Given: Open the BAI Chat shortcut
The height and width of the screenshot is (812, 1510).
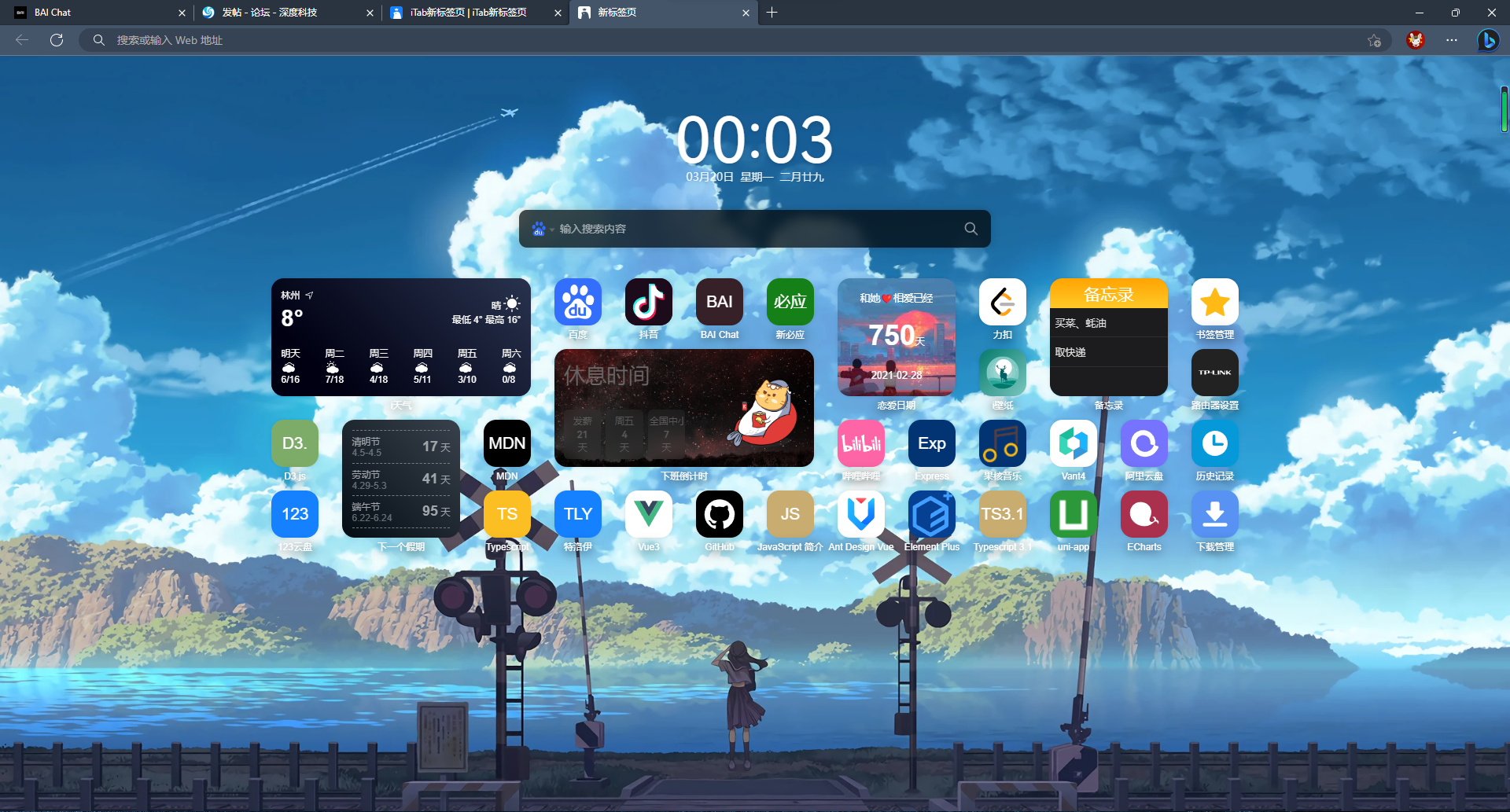Looking at the screenshot, I should 719,302.
